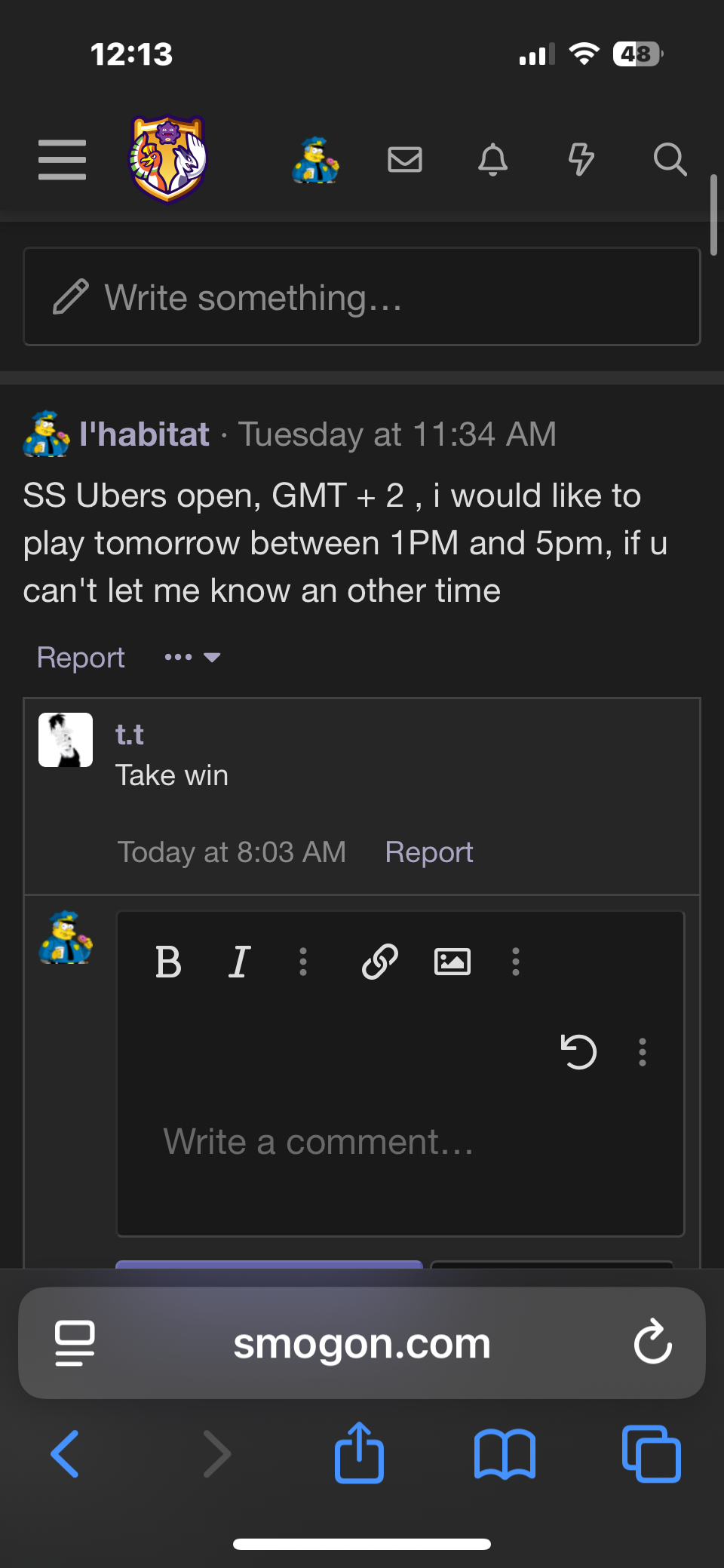Image resolution: width=724 pixels, height=1568 pixels.
Task: Open account menu via header avatar
Action: (x=316, y=160)
